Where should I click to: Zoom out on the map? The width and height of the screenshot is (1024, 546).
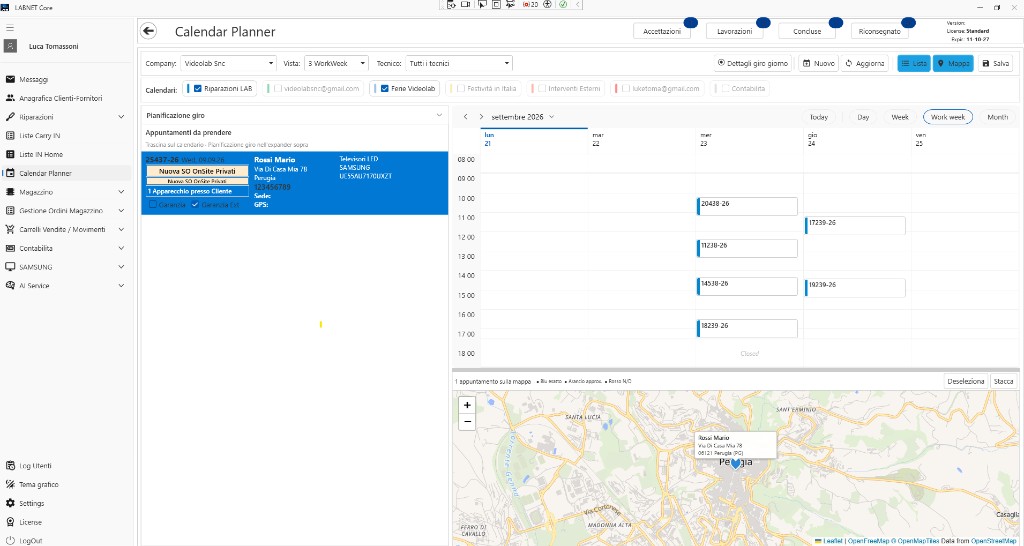click(x=467, y=421)
